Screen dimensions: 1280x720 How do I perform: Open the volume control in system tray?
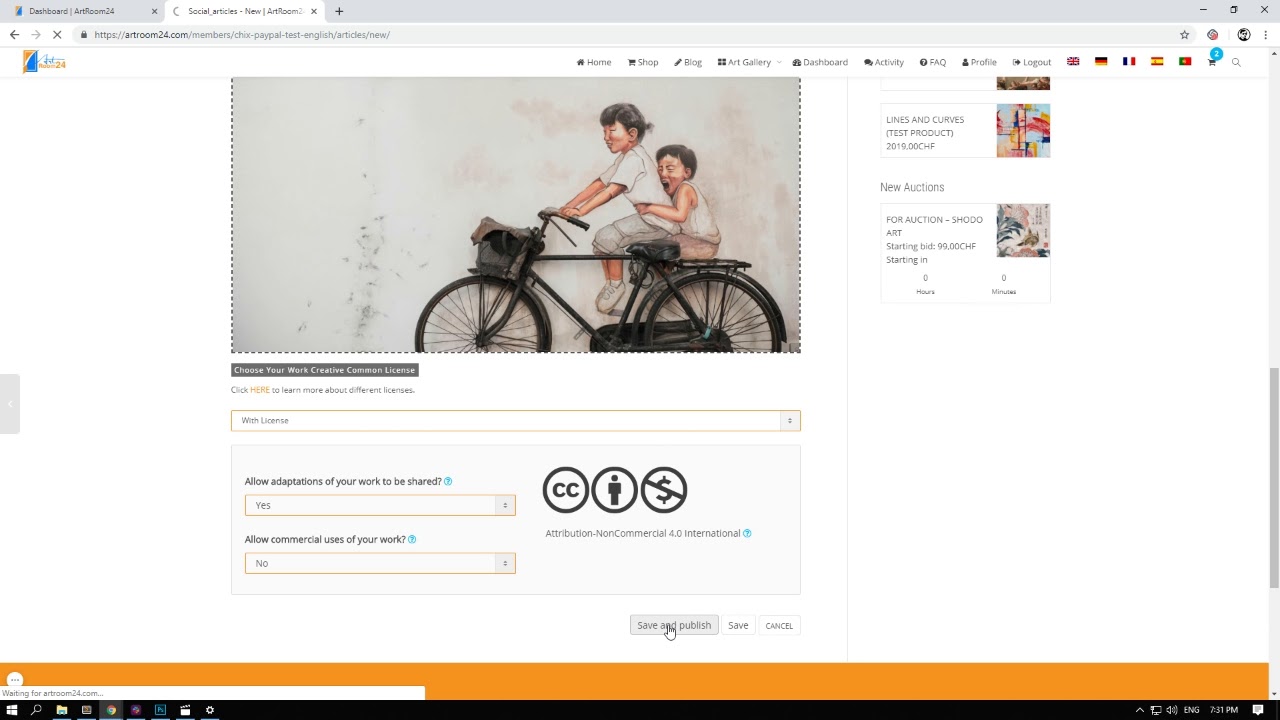click(1171, 710)
